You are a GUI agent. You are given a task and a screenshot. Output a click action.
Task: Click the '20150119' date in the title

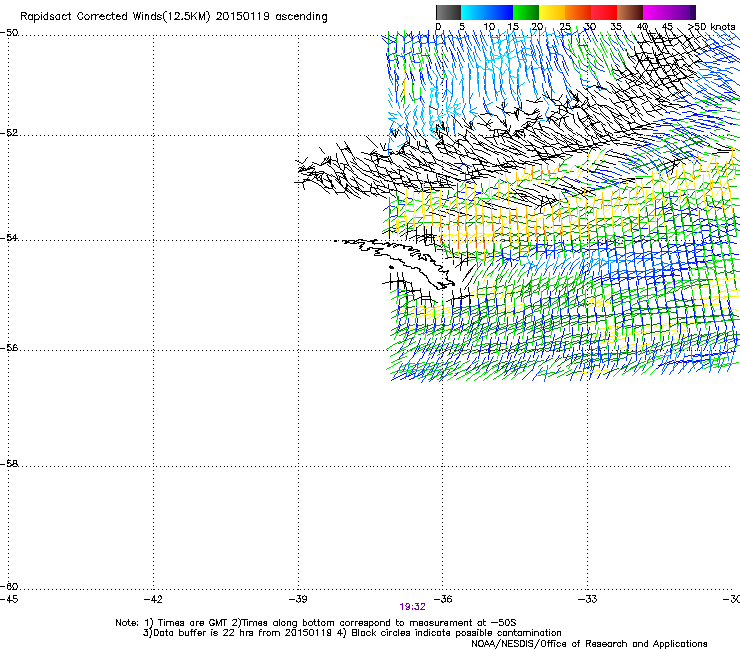tap(243, 17)
